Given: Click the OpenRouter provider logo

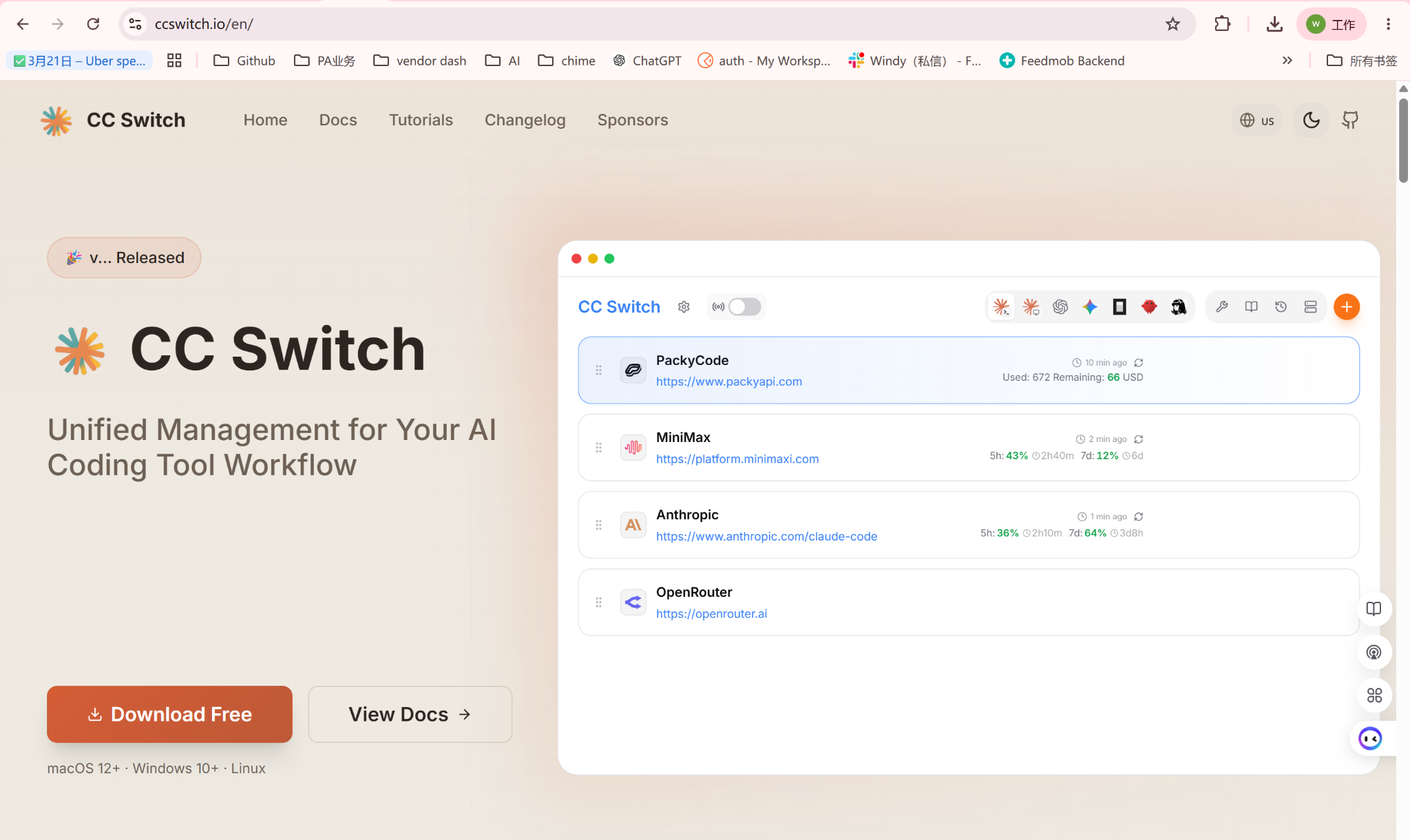Looking at the screenshot, I should pos(633,602).
